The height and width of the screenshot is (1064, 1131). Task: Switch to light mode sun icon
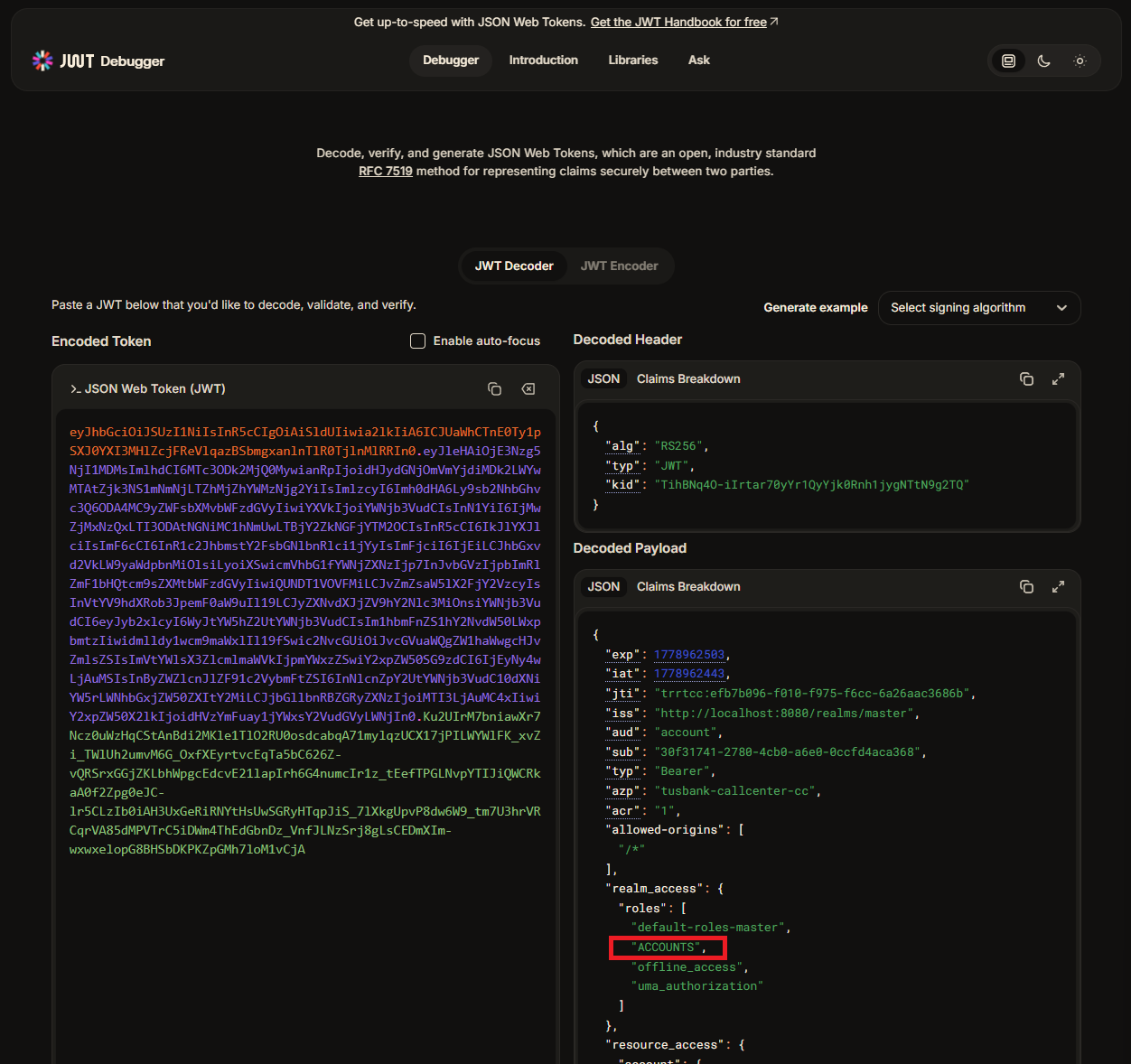pos(1080,61)
